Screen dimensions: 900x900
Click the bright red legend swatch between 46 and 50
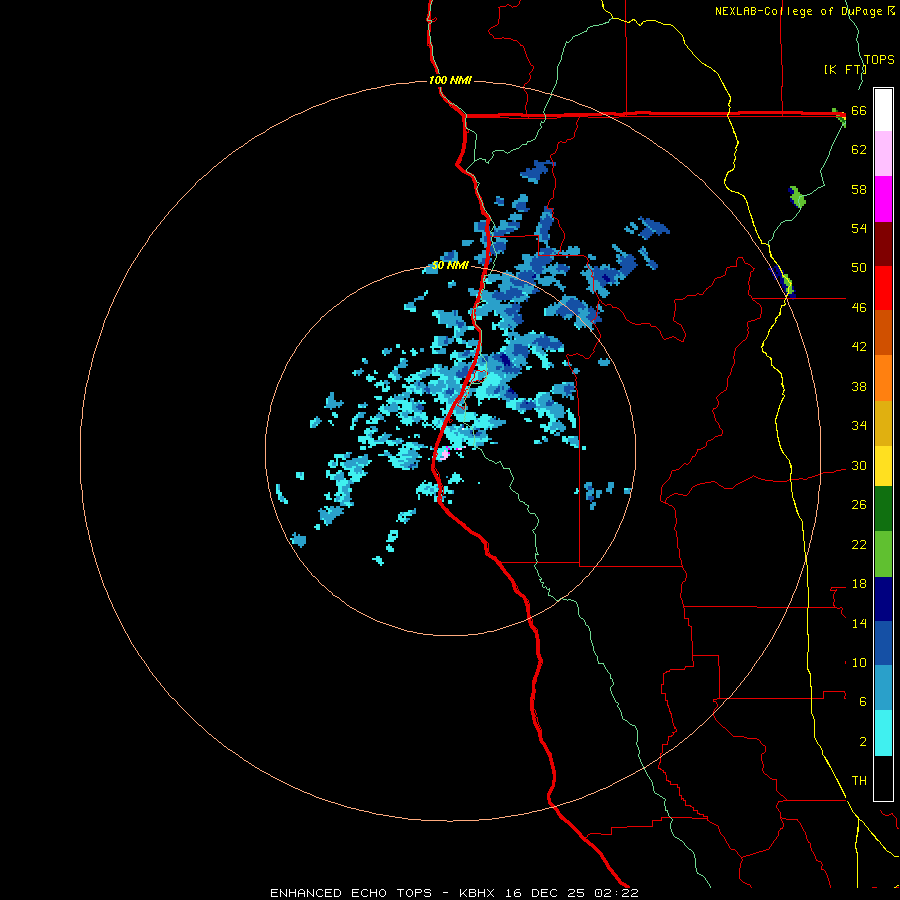point(883,288)
